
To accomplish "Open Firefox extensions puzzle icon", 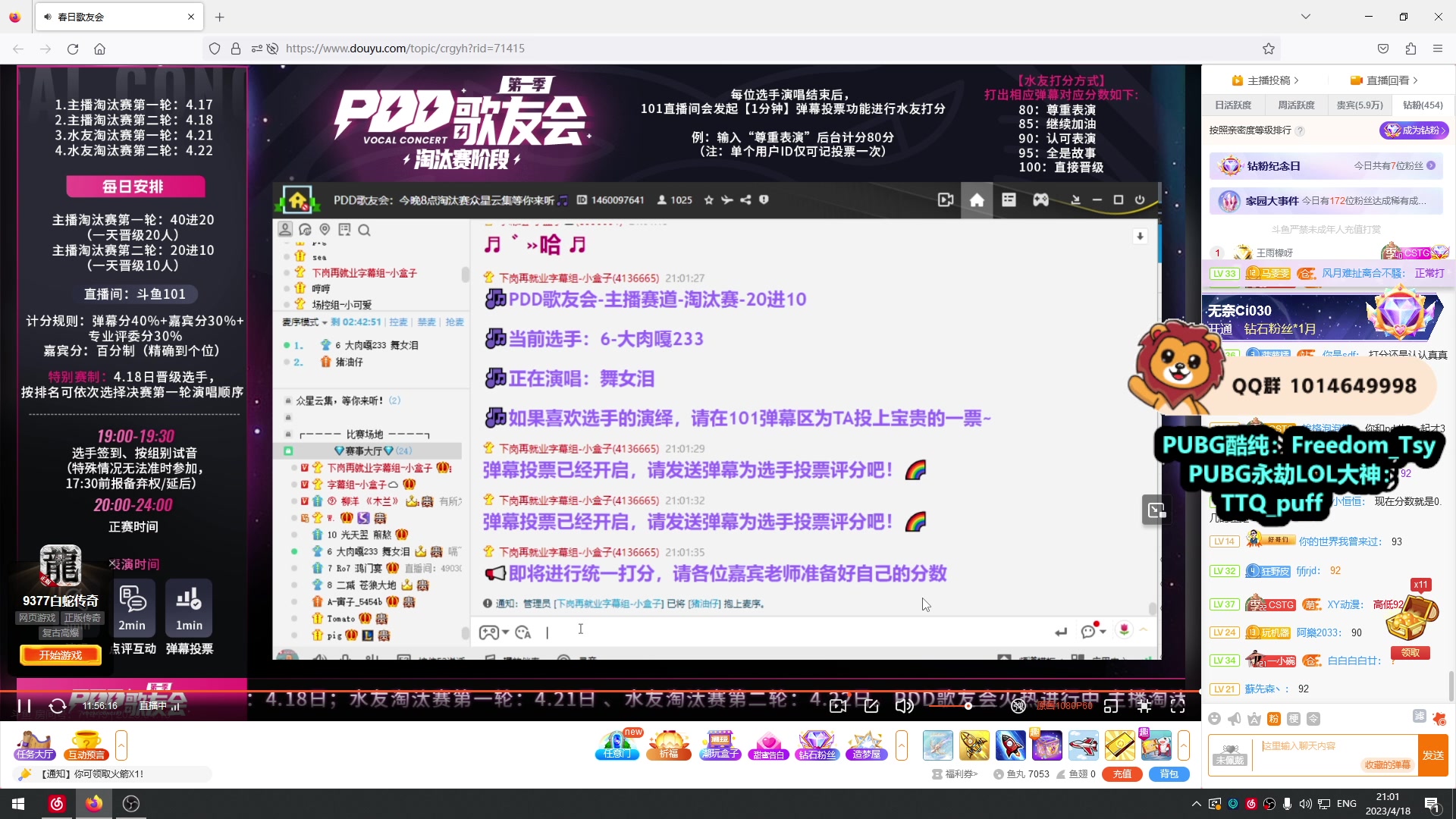I will coord(1410,49).
